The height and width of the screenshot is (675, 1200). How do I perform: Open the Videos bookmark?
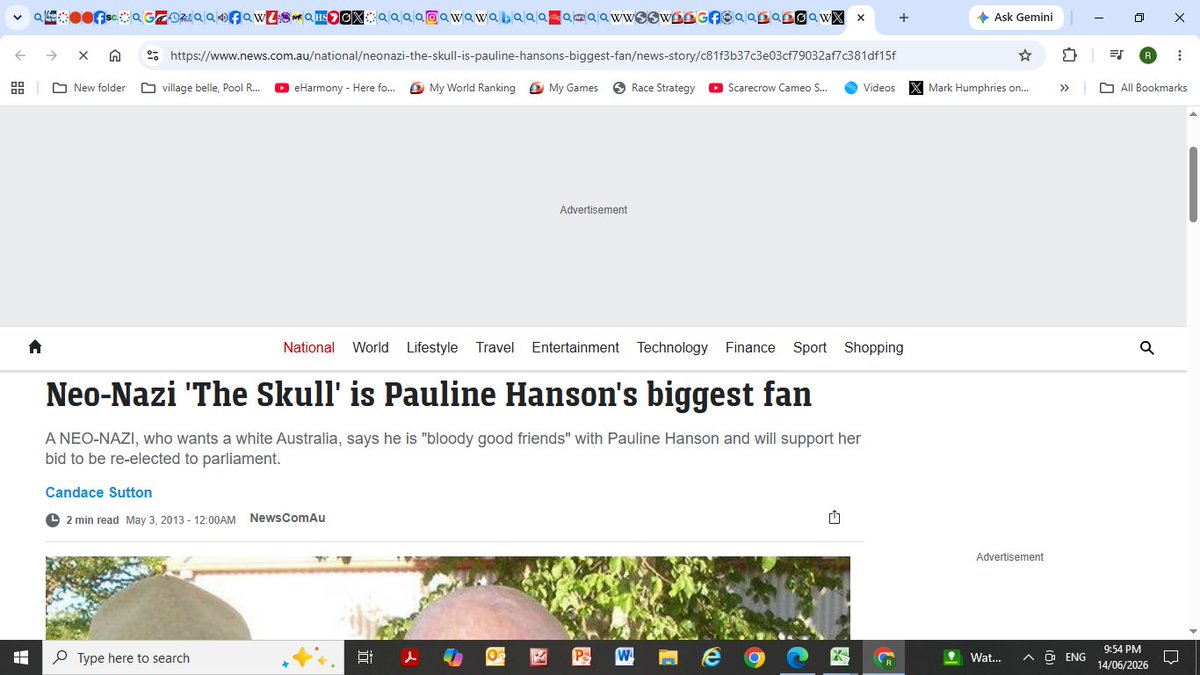tap(869, 88)
